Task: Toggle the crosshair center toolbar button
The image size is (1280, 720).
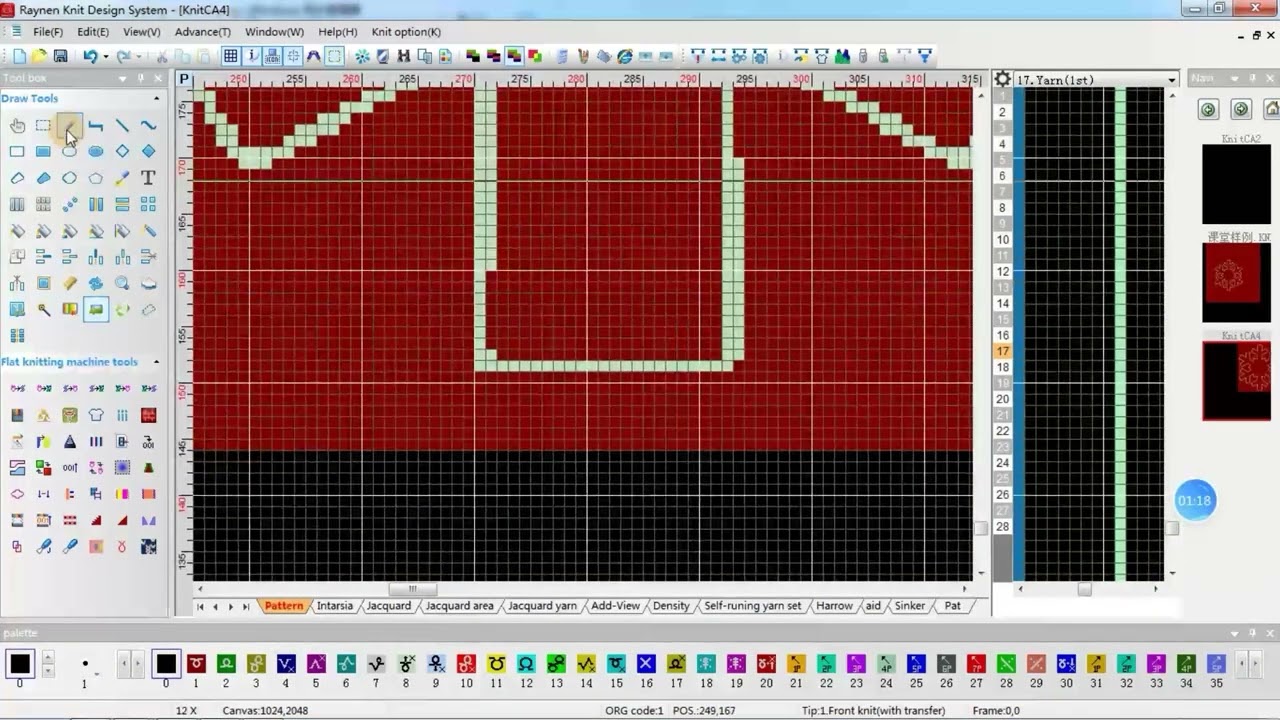Action: coord(293,56)
